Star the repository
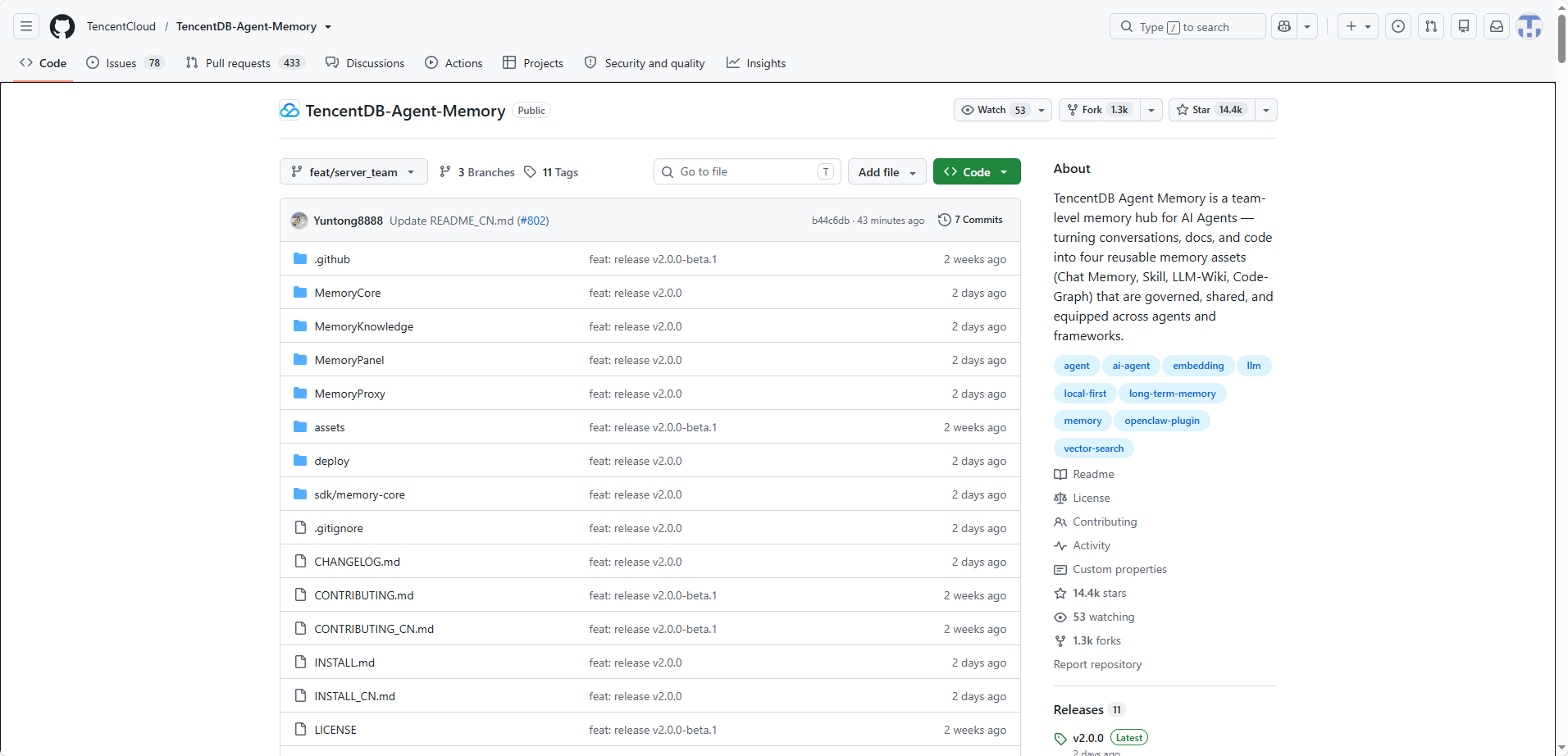 pyautogui.click(x=1212, y=110)
